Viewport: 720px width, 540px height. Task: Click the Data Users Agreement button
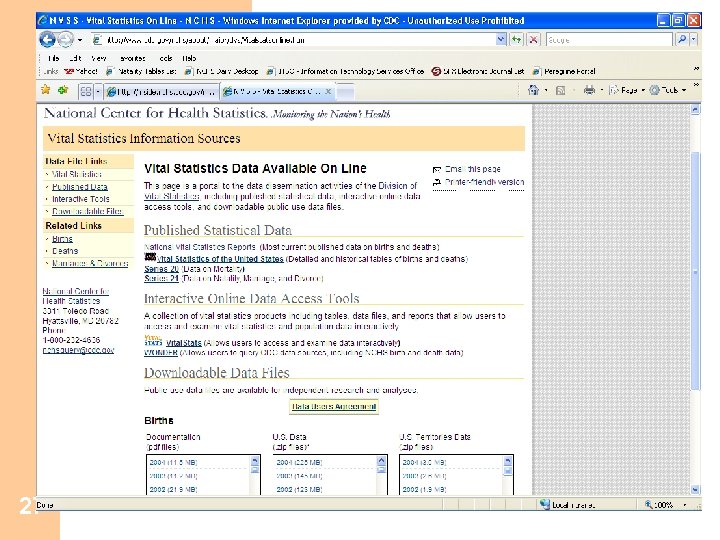(334, 406)
